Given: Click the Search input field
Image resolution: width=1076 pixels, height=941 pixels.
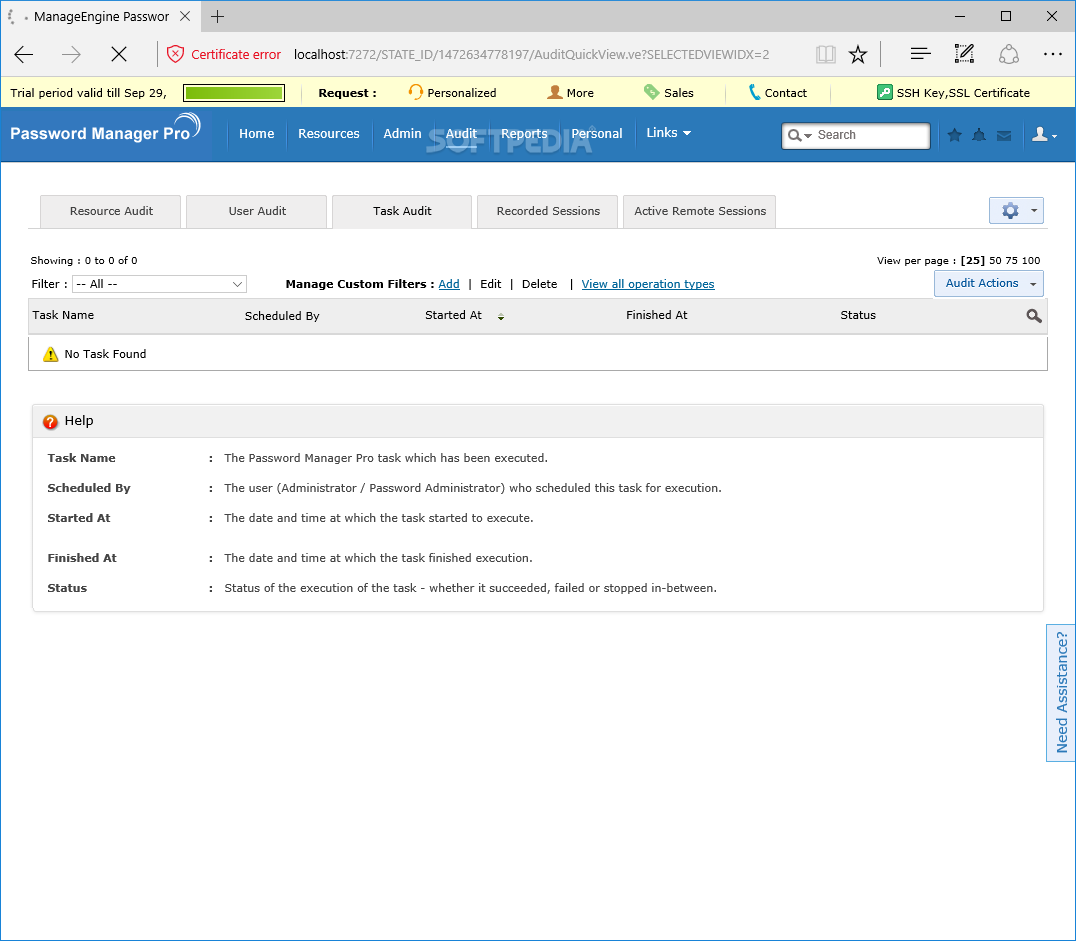Looking at the screenshot, I should pyautogui.click(x=870, y=135).
